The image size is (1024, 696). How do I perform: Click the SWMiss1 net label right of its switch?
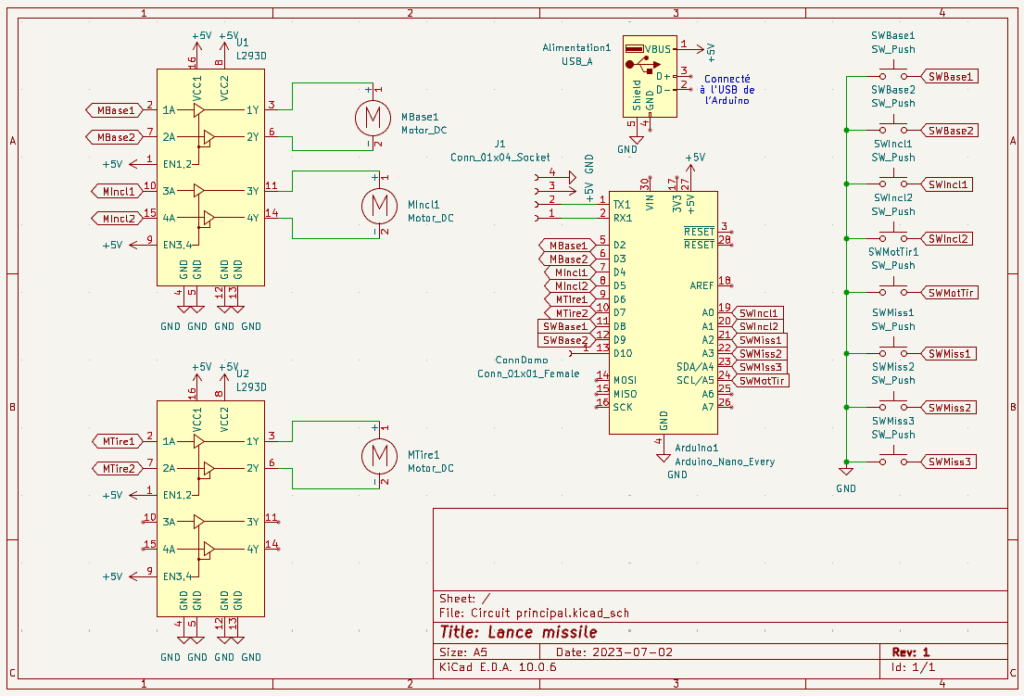click(x=948, y=354)
